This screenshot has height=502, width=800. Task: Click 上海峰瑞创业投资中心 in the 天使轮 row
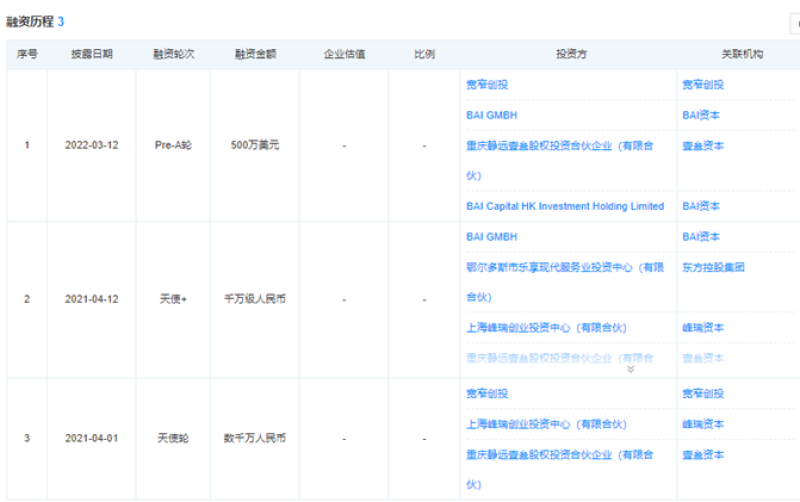[545, 424]
